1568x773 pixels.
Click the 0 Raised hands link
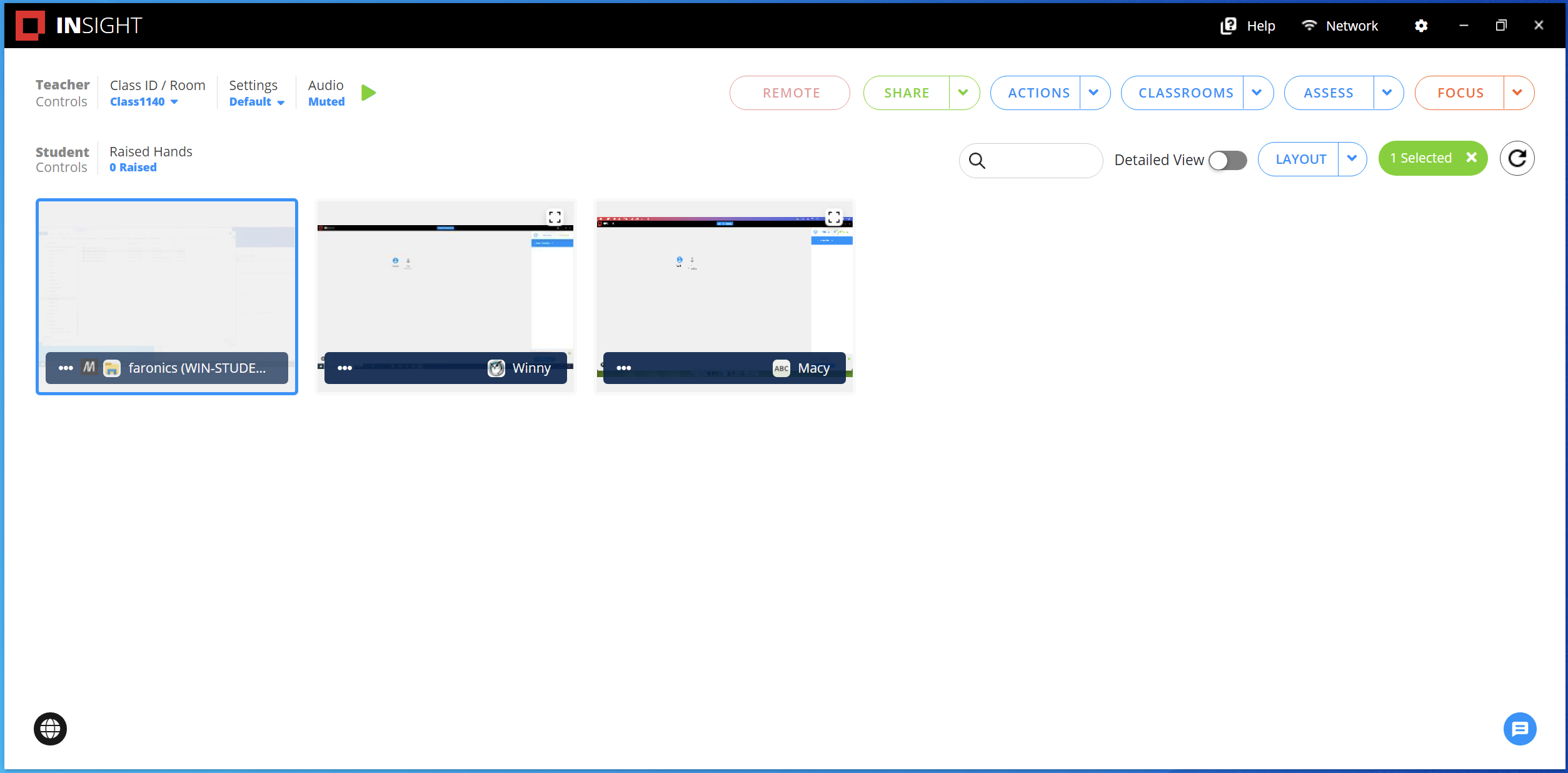pos(133,168)
